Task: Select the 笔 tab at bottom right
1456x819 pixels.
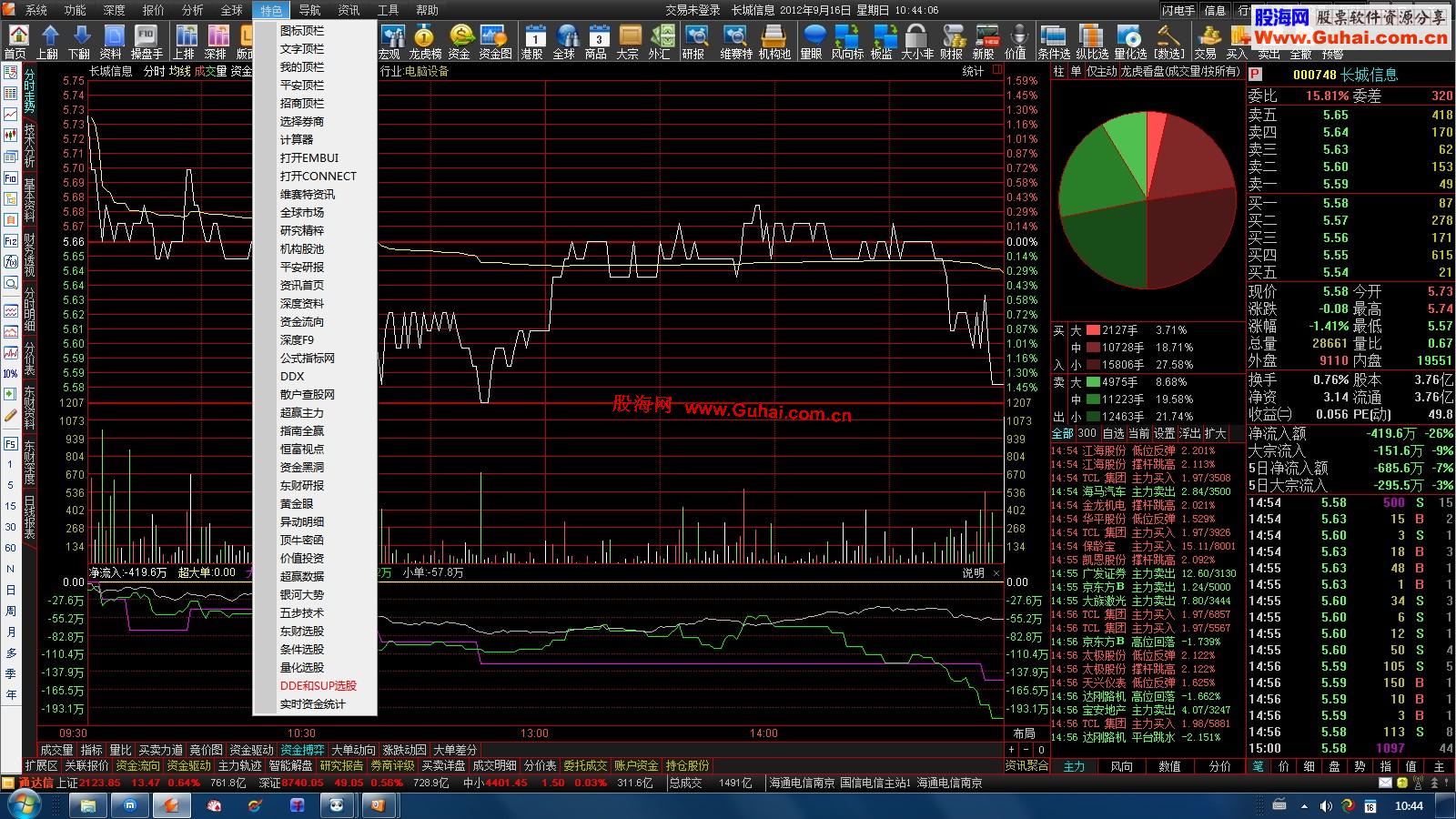Action: [x=1259, y=766]
